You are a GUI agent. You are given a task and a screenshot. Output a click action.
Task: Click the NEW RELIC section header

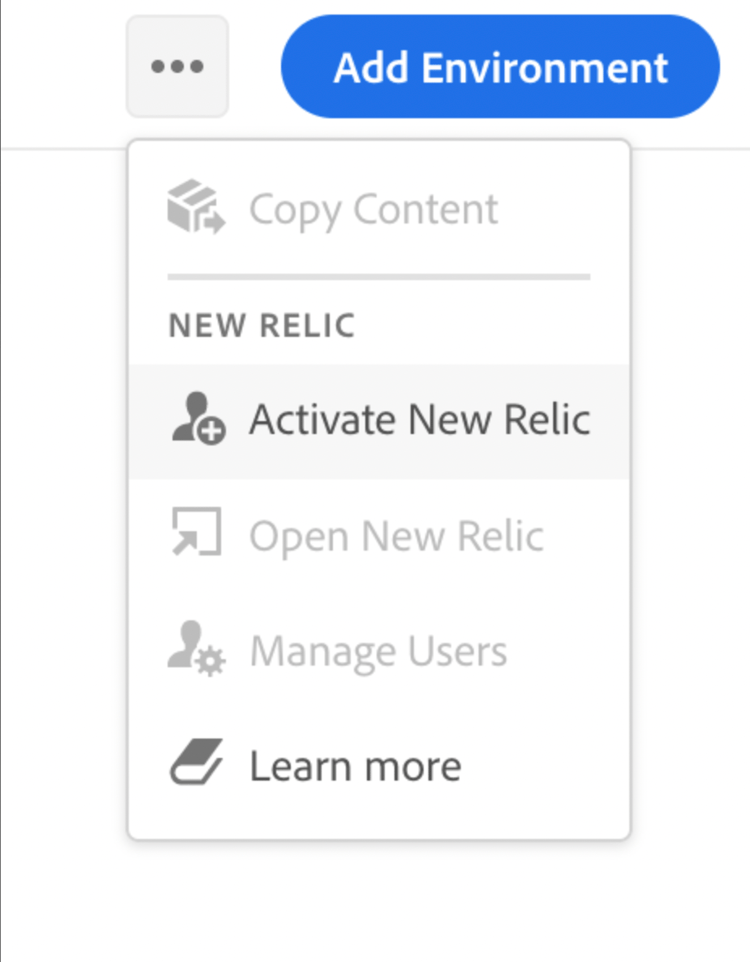pyautogui.click(x=262, y=325)
